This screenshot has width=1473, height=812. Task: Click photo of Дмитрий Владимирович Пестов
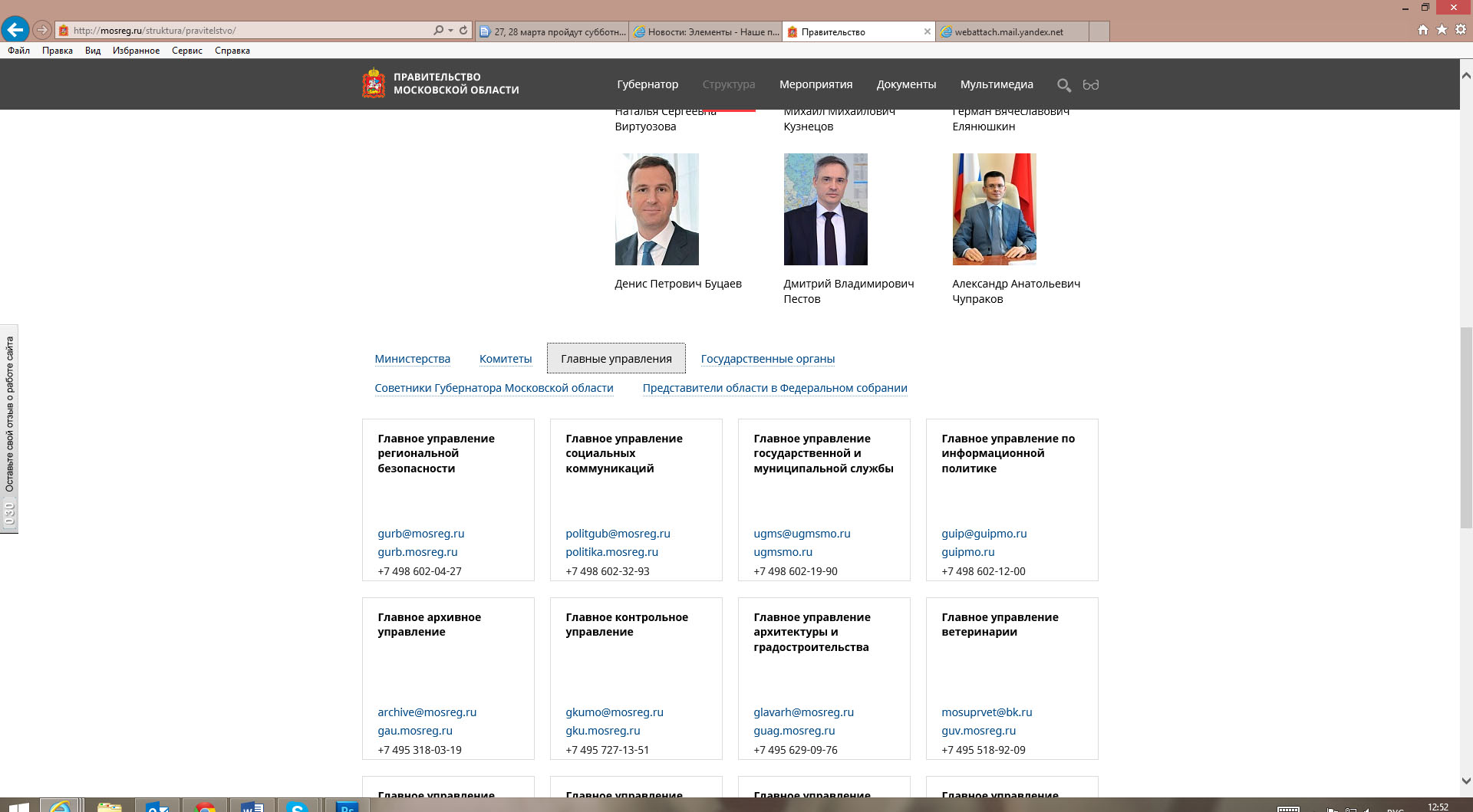click(x=825, y=209)
